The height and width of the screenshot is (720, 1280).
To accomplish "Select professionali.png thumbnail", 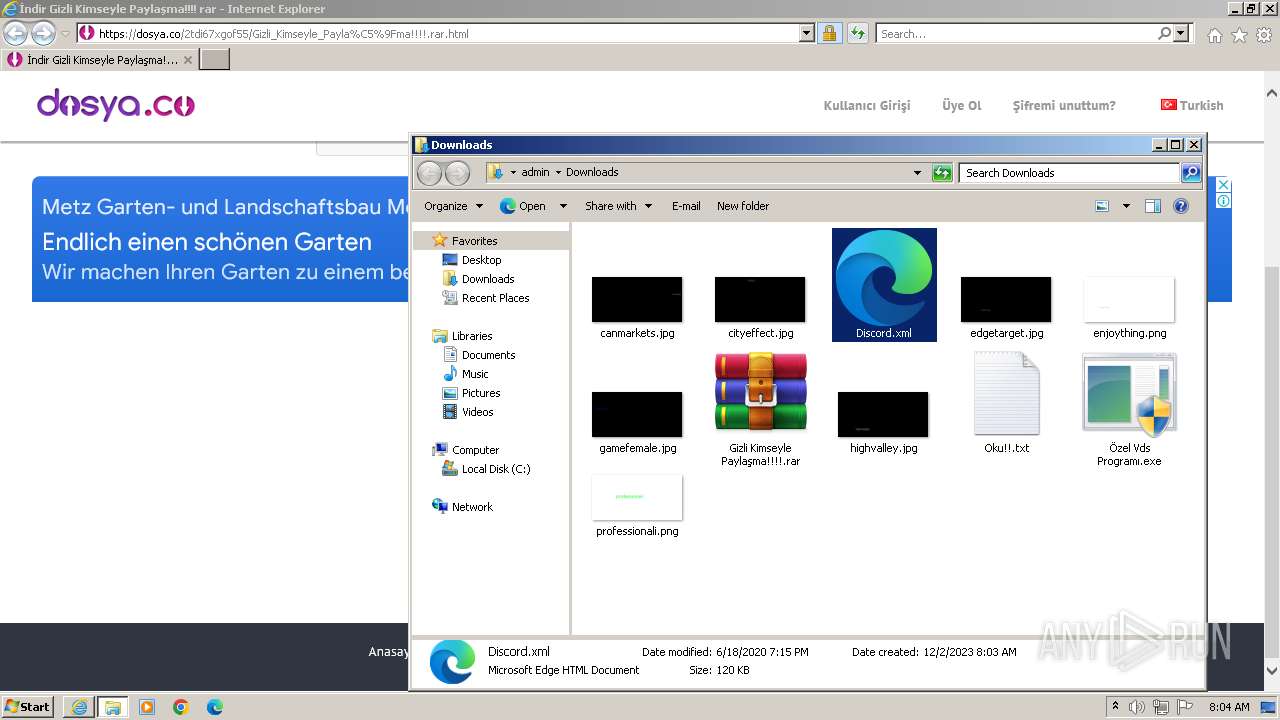I will 637,497.
